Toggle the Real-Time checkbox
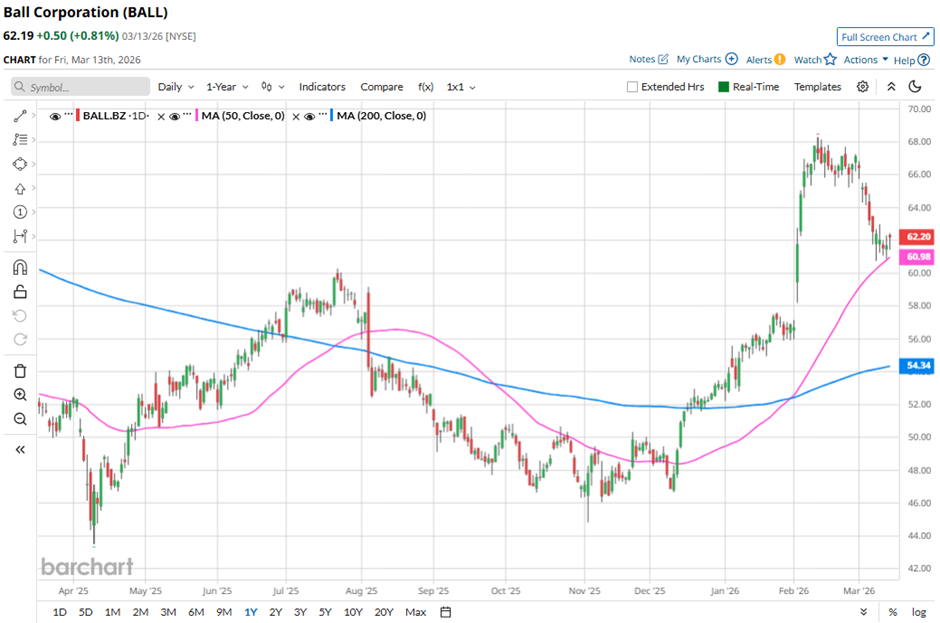The height and width of the screenshot is (623, 940). click(724, 87)
